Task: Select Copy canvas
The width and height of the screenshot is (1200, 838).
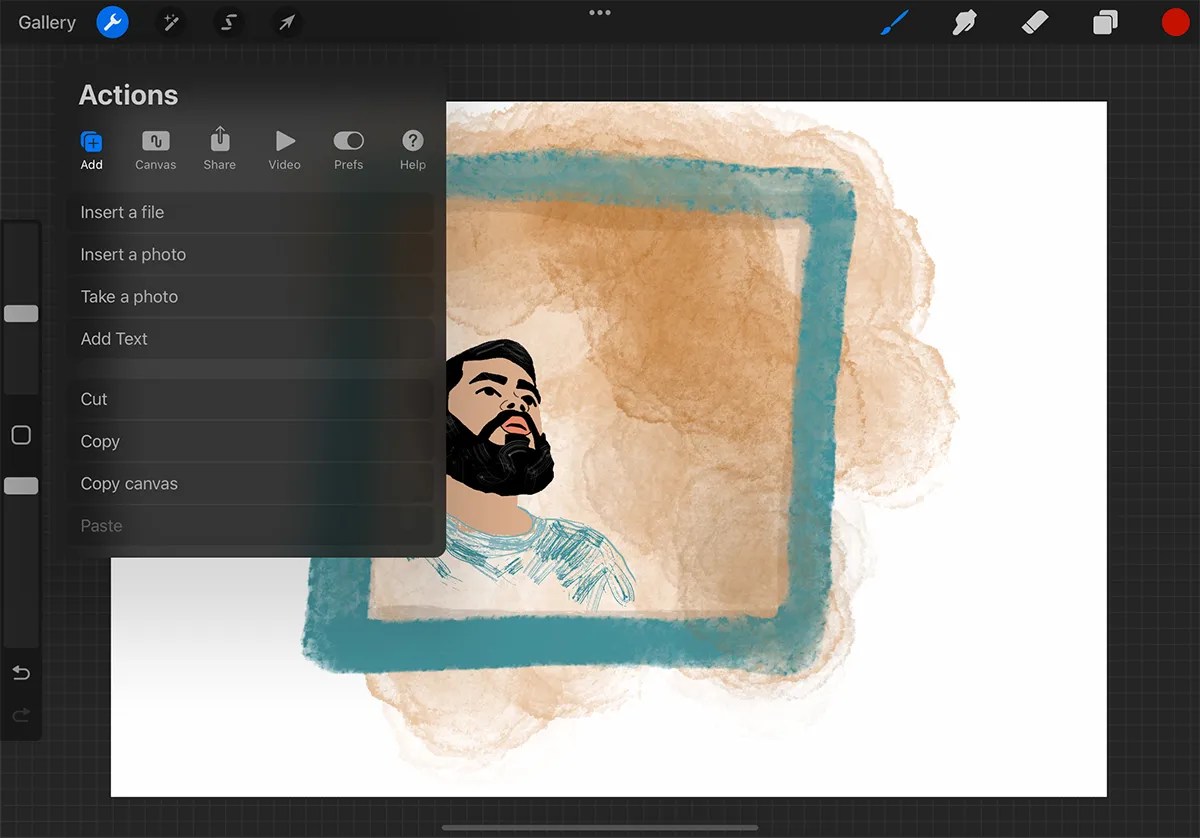Action: pyautogui.click(x=129, y=483)
